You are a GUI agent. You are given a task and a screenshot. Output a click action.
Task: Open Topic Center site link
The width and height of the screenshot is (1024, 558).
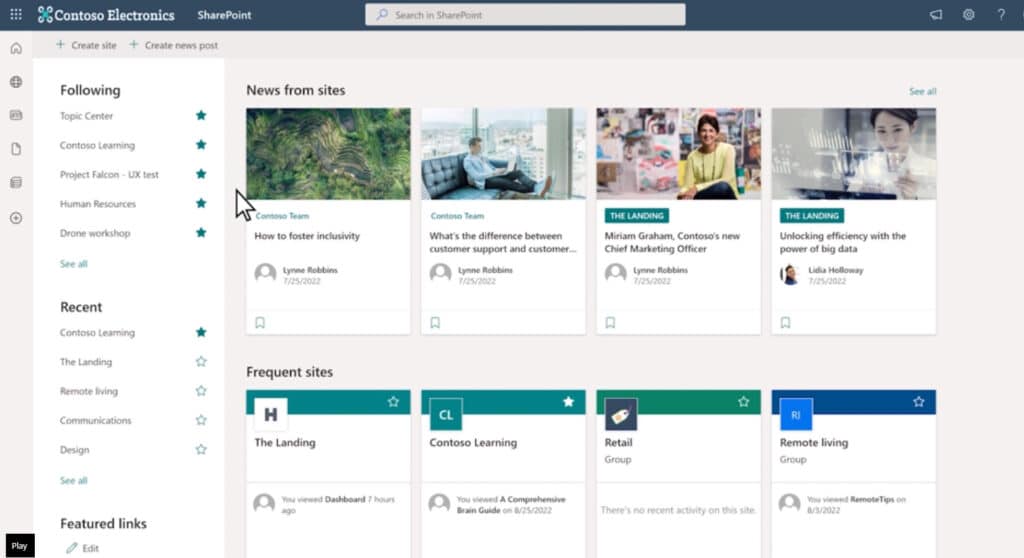86,116
